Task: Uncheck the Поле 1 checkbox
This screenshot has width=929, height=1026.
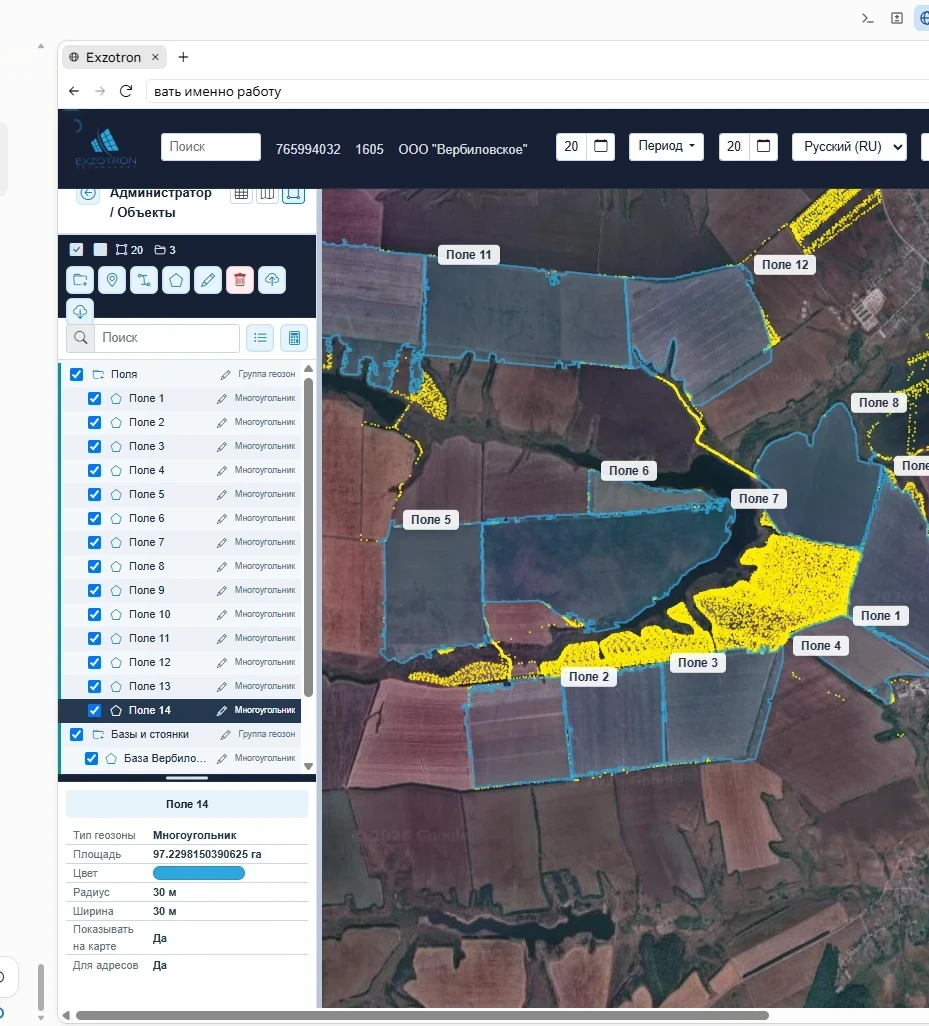Action: [95, 398]
